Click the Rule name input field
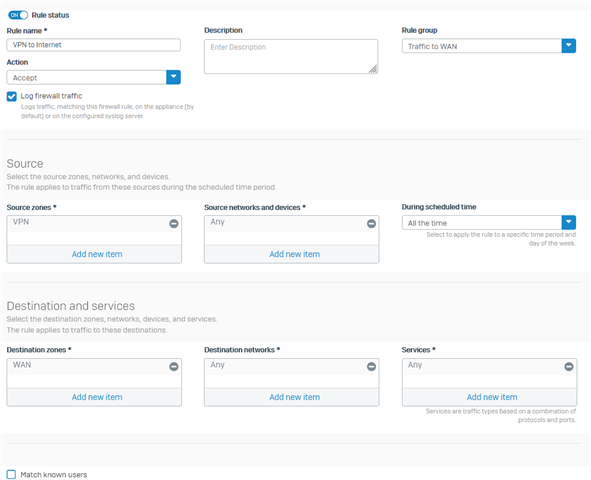The height and width of the screenshot is (480, 591). pyautogui.click(x=93, y=45)
